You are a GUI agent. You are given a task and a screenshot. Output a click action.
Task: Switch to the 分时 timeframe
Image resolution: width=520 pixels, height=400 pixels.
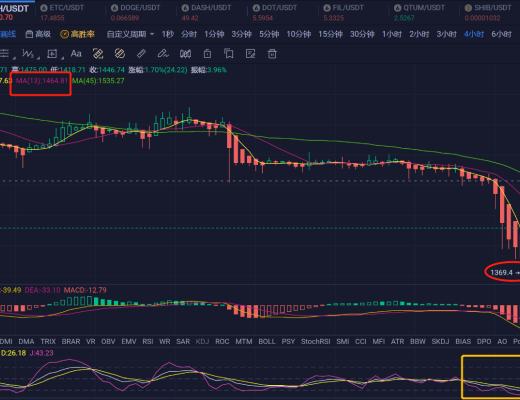pos(189,34)
